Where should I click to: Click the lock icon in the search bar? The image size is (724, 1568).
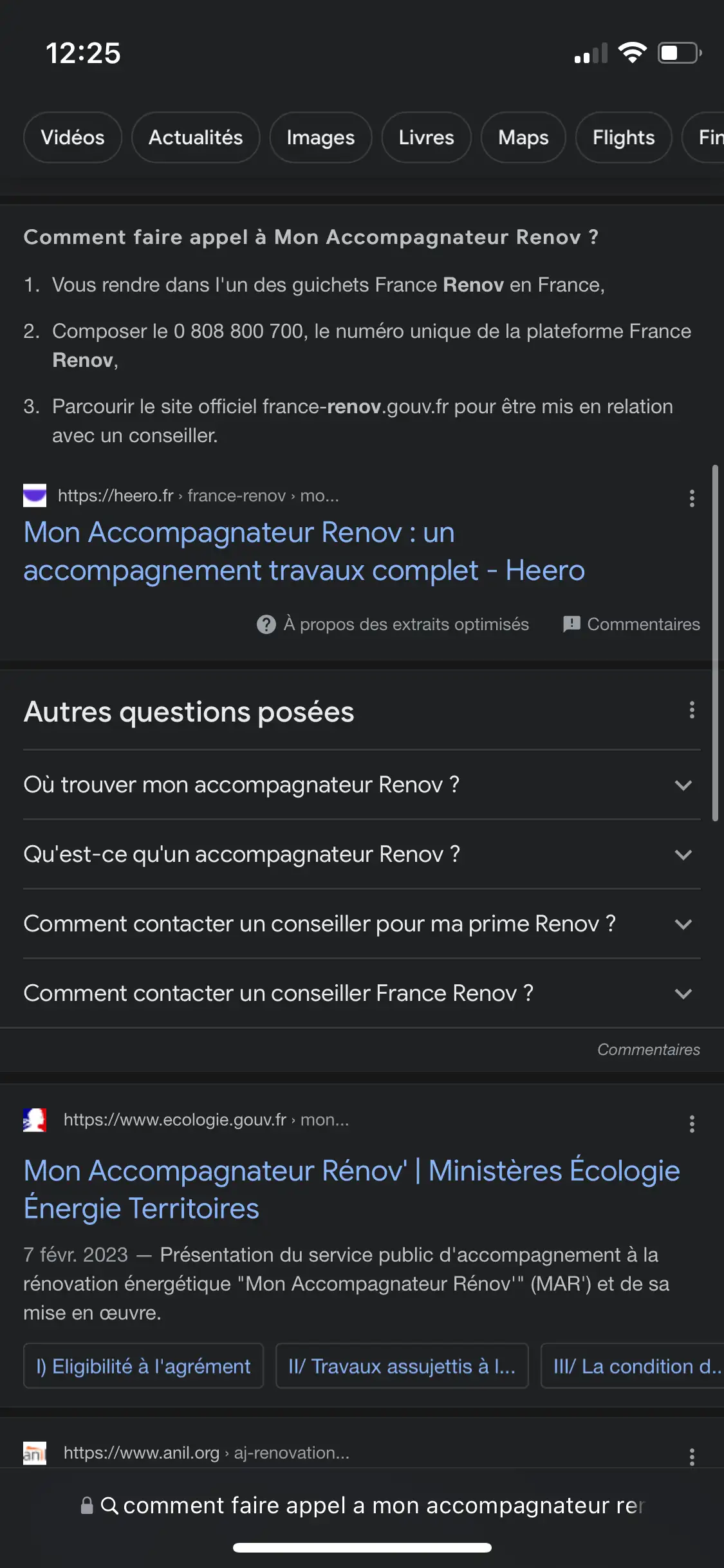coord(86,1505)
